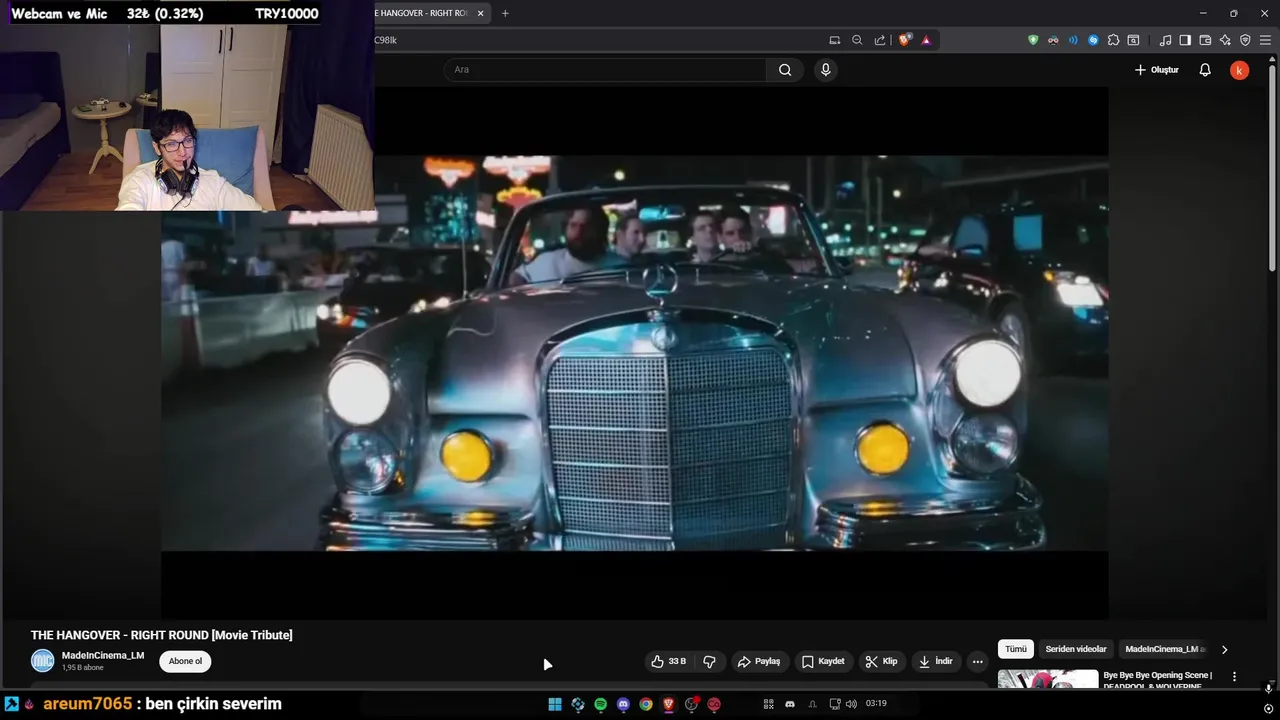Image resolution: width=1280 pixels, height=720 pixels.
Task: Open the MadeInCinema_LM channel name link
Action: (x=103, y=656)
